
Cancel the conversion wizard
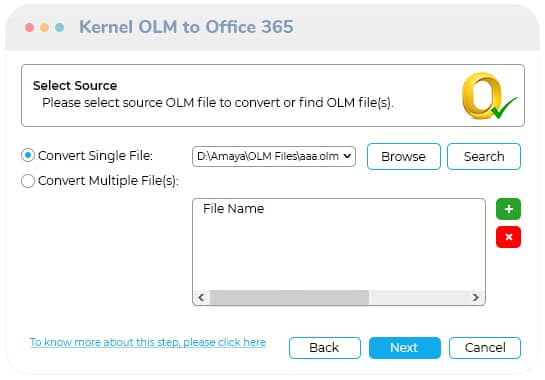pos(485,348)
